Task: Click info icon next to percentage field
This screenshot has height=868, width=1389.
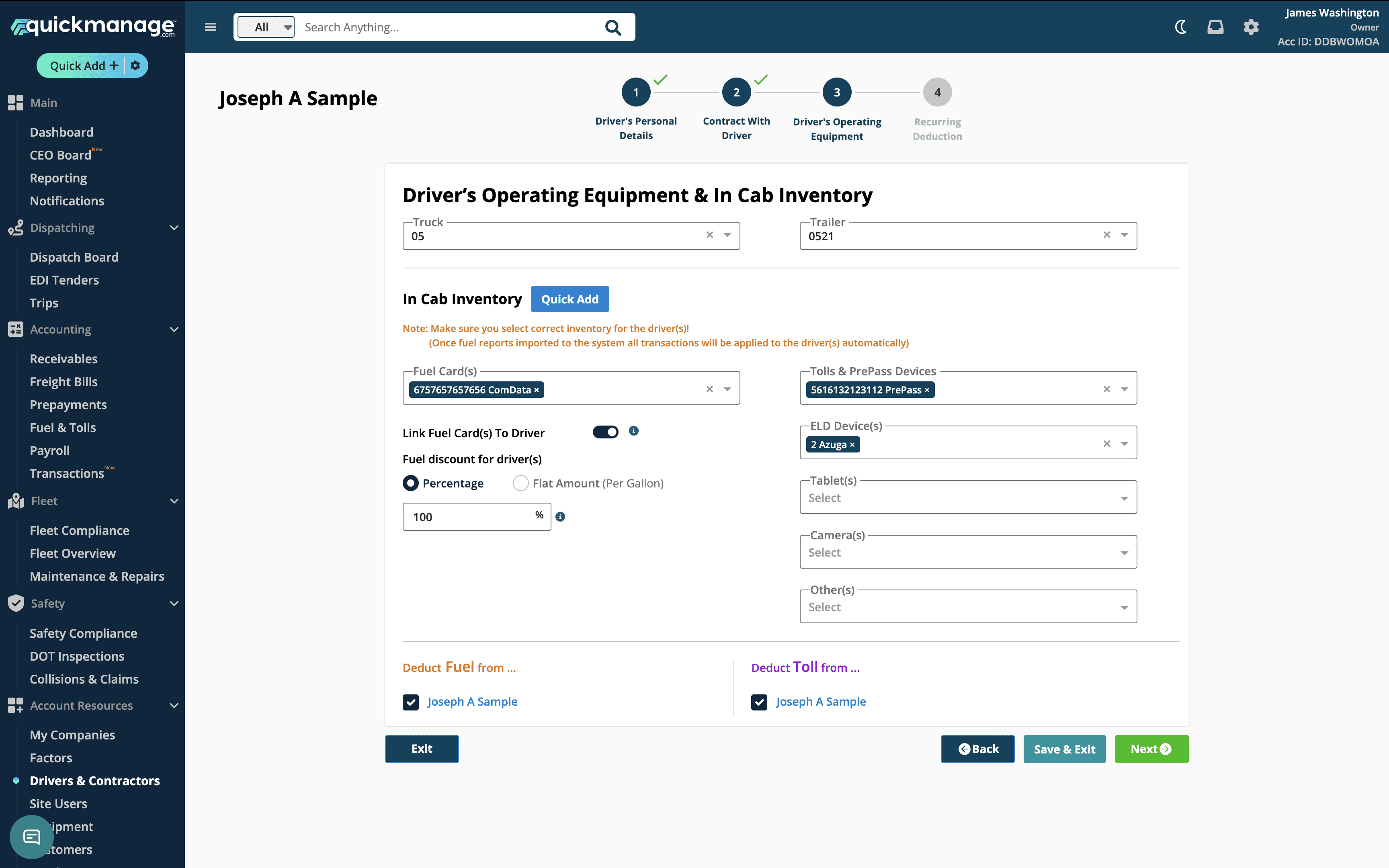Action: coord(561,517)
